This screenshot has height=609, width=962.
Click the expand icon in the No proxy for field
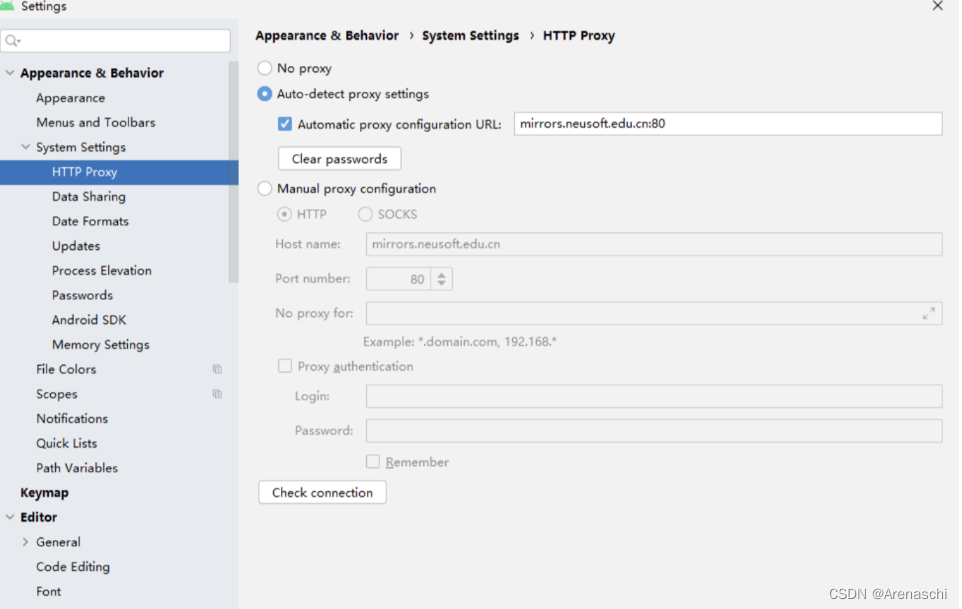pos(929,312)
